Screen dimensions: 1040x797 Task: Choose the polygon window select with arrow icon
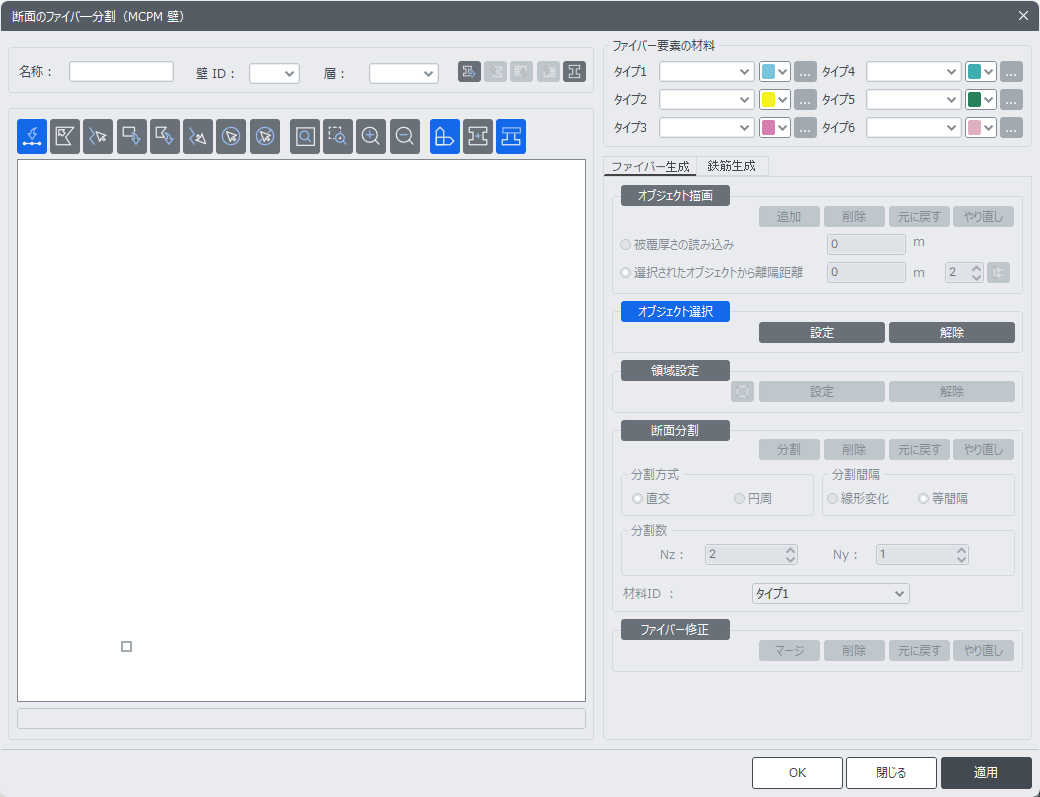click(164, 137)
